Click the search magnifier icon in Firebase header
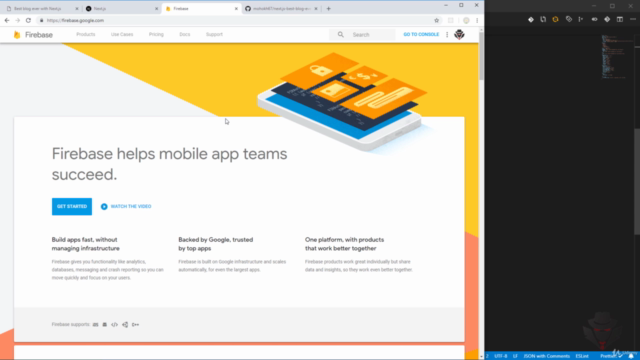 (x=340, y=35)
